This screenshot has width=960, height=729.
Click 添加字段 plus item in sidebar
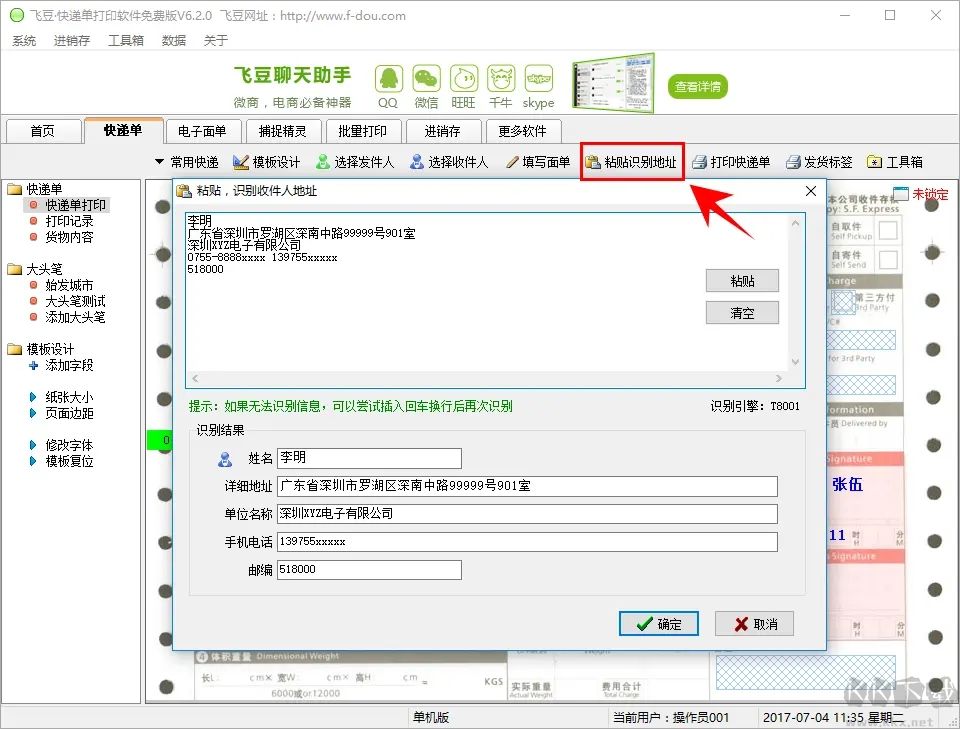[62, 365]
